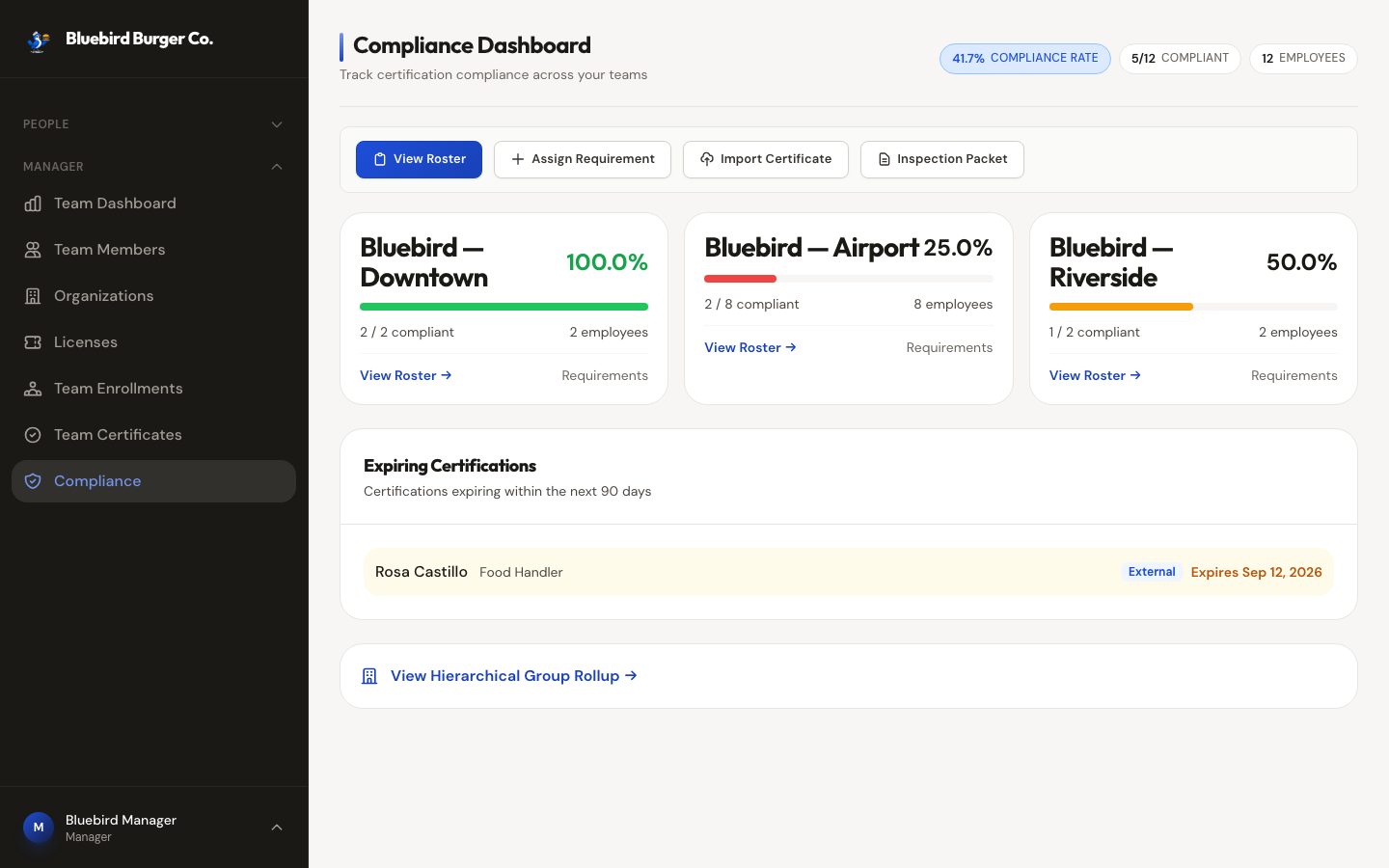Click the Rosa Castillo name
This screenshot has width=1389, height=868.
point(422,572)
